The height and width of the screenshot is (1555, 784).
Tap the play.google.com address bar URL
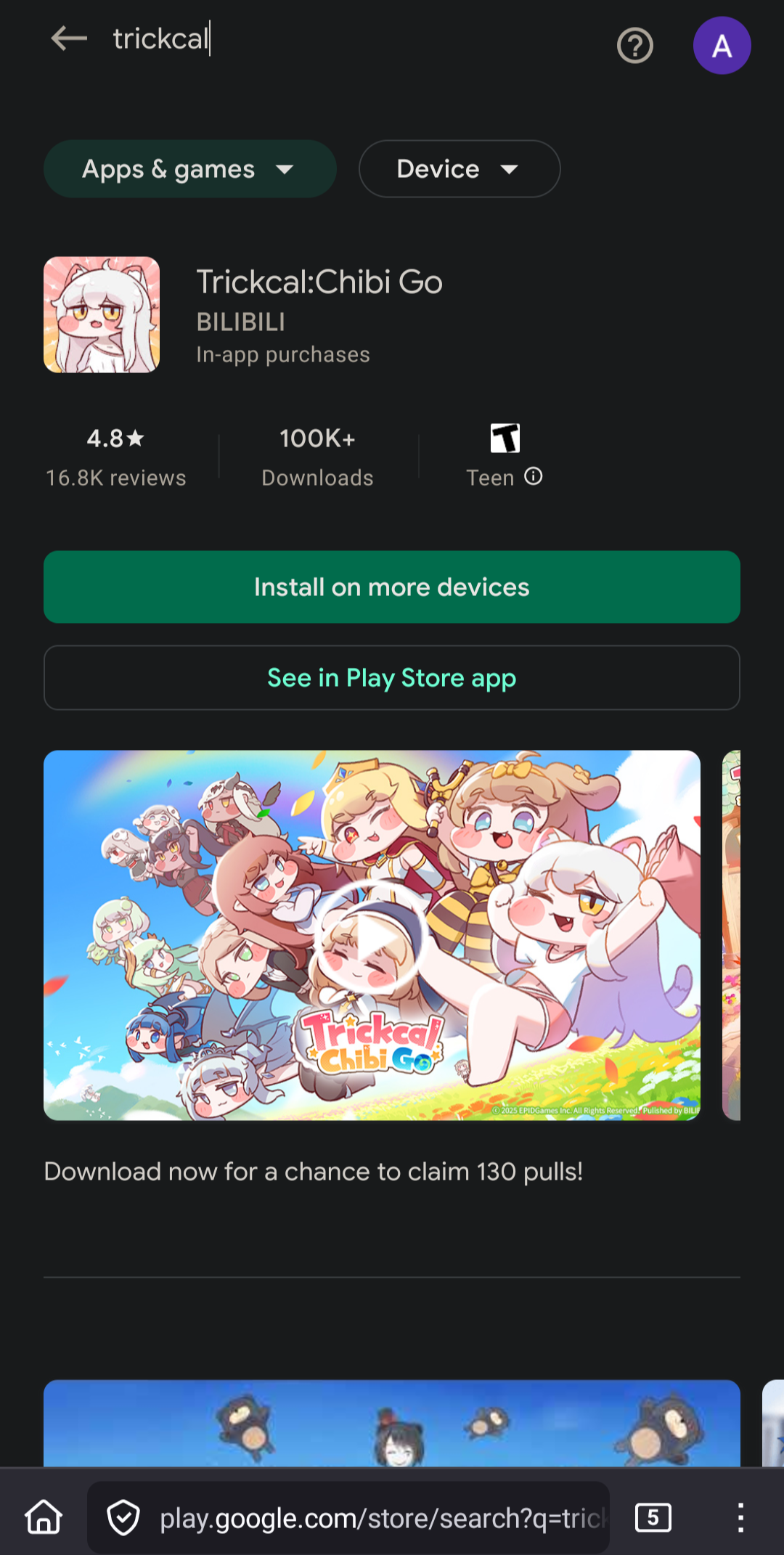tap(383, 1517)
